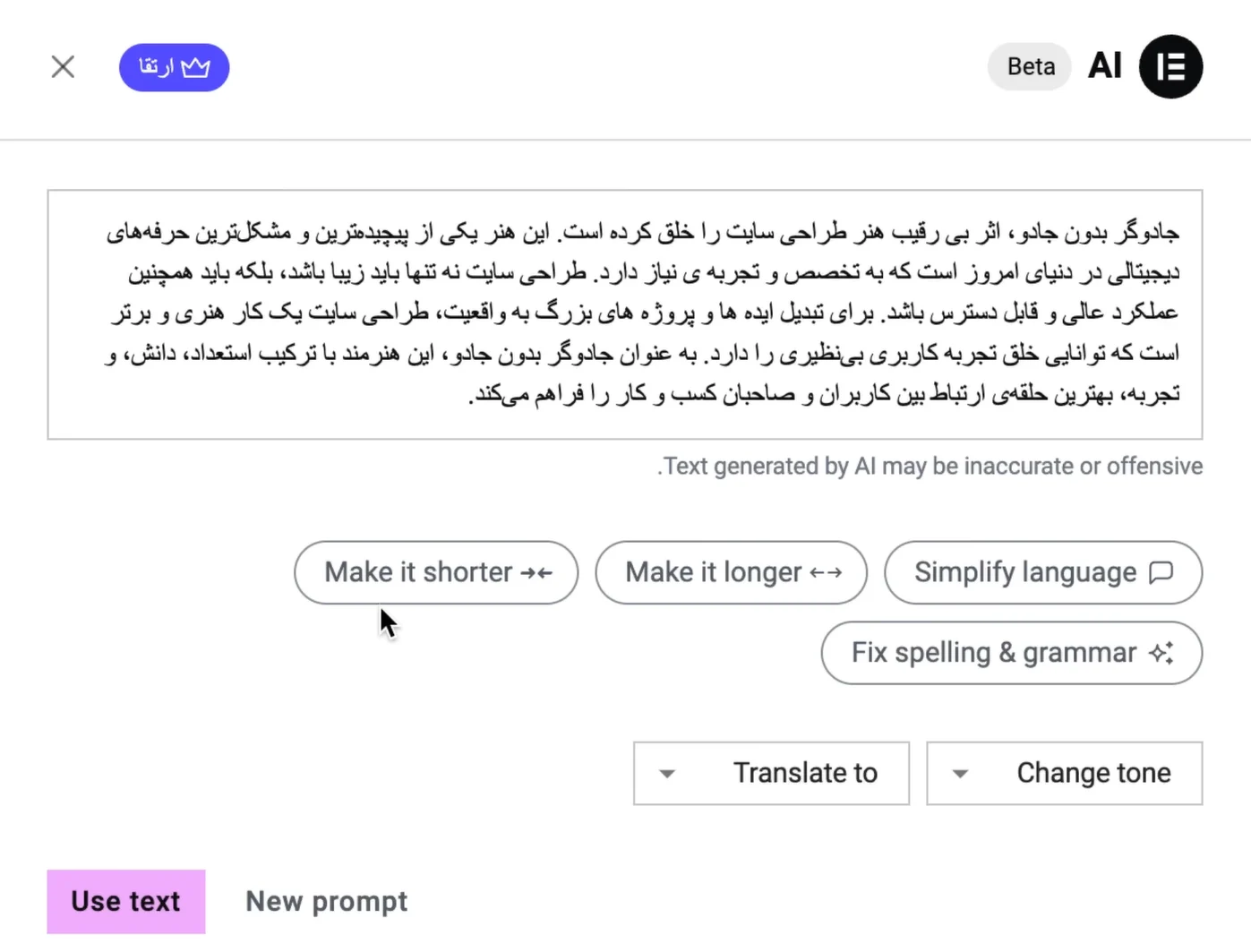Click the Use text button
The width and height of the screenshot is (1251, 952).
[x=125, y=902]
